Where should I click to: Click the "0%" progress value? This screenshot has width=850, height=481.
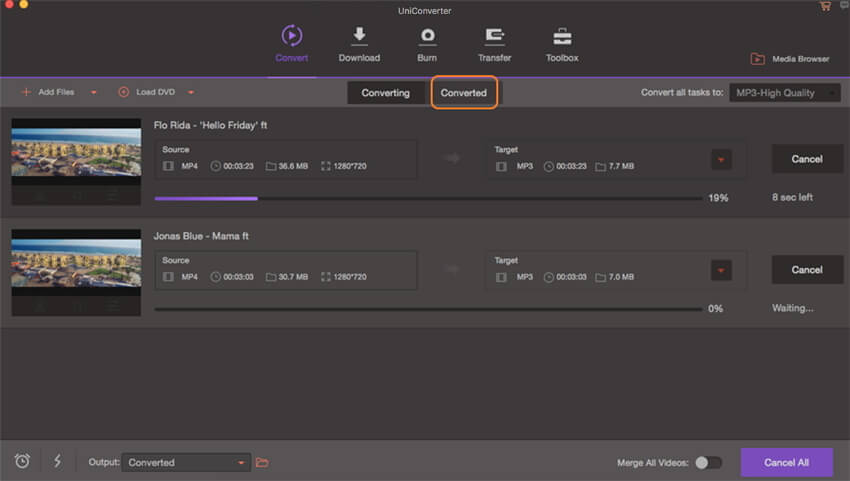[715, 309]
